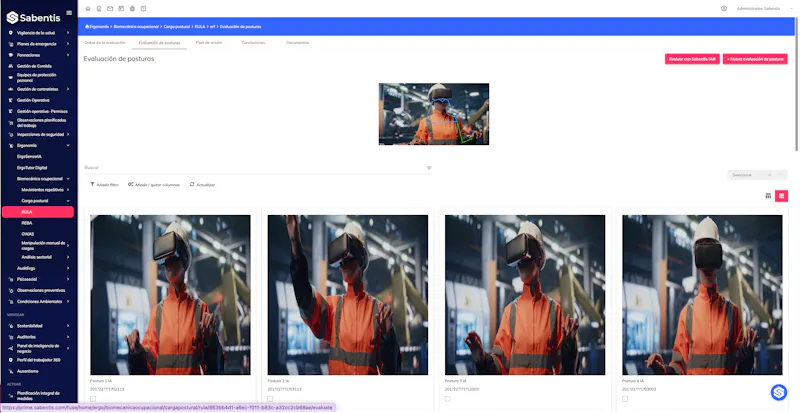Screen dimensions: 800x413
Task: Click the Panel de inteligencia de negocio icon
Action: point(11,348)
